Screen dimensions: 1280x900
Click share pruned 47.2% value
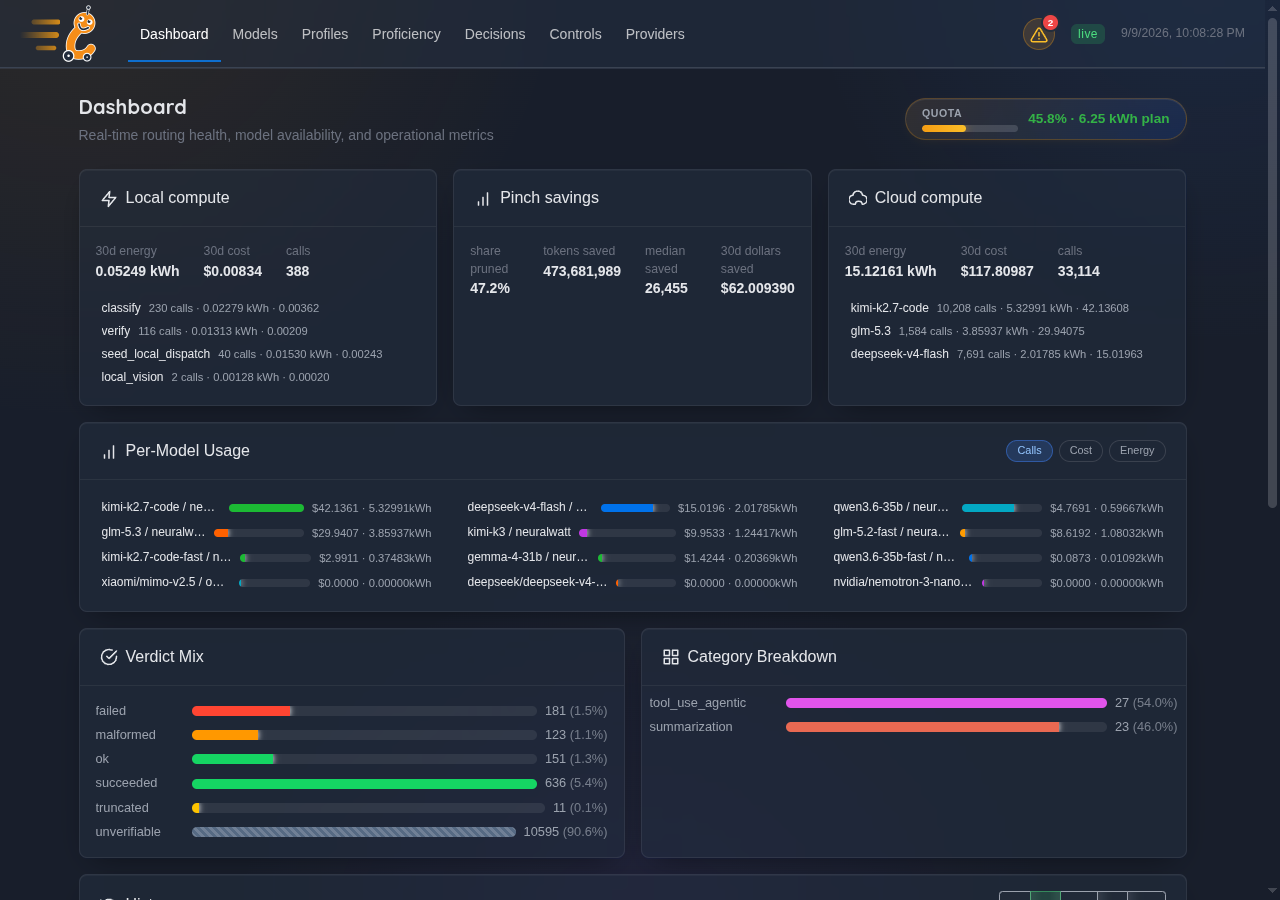click(x=490, y=288)
